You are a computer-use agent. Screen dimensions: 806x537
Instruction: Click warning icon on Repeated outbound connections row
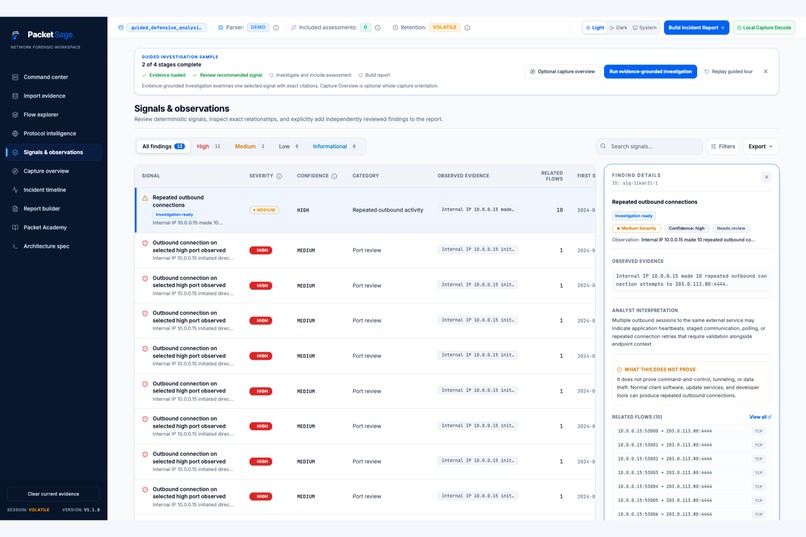(145, 198)
